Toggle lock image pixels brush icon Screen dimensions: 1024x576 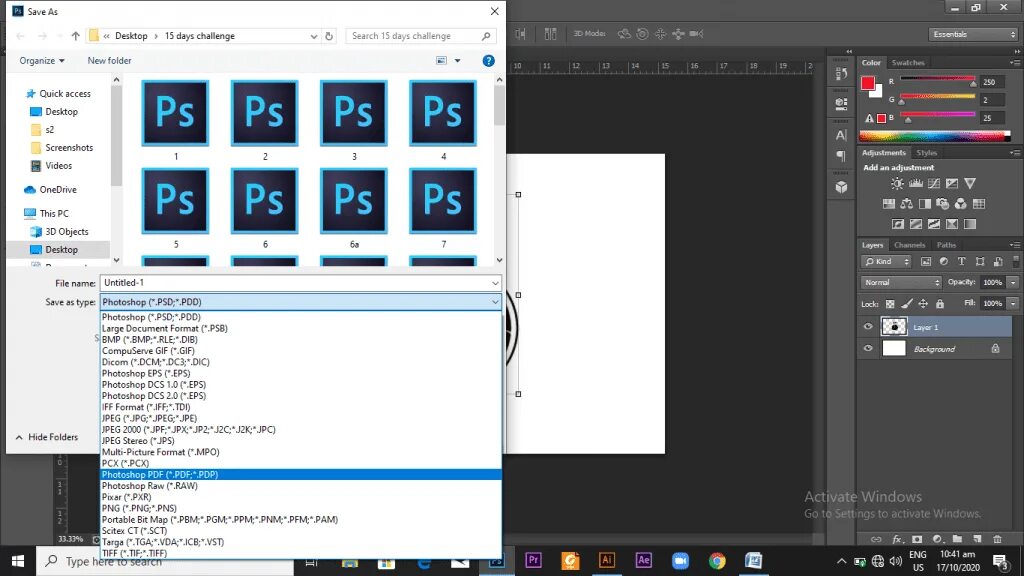[906, 304]
